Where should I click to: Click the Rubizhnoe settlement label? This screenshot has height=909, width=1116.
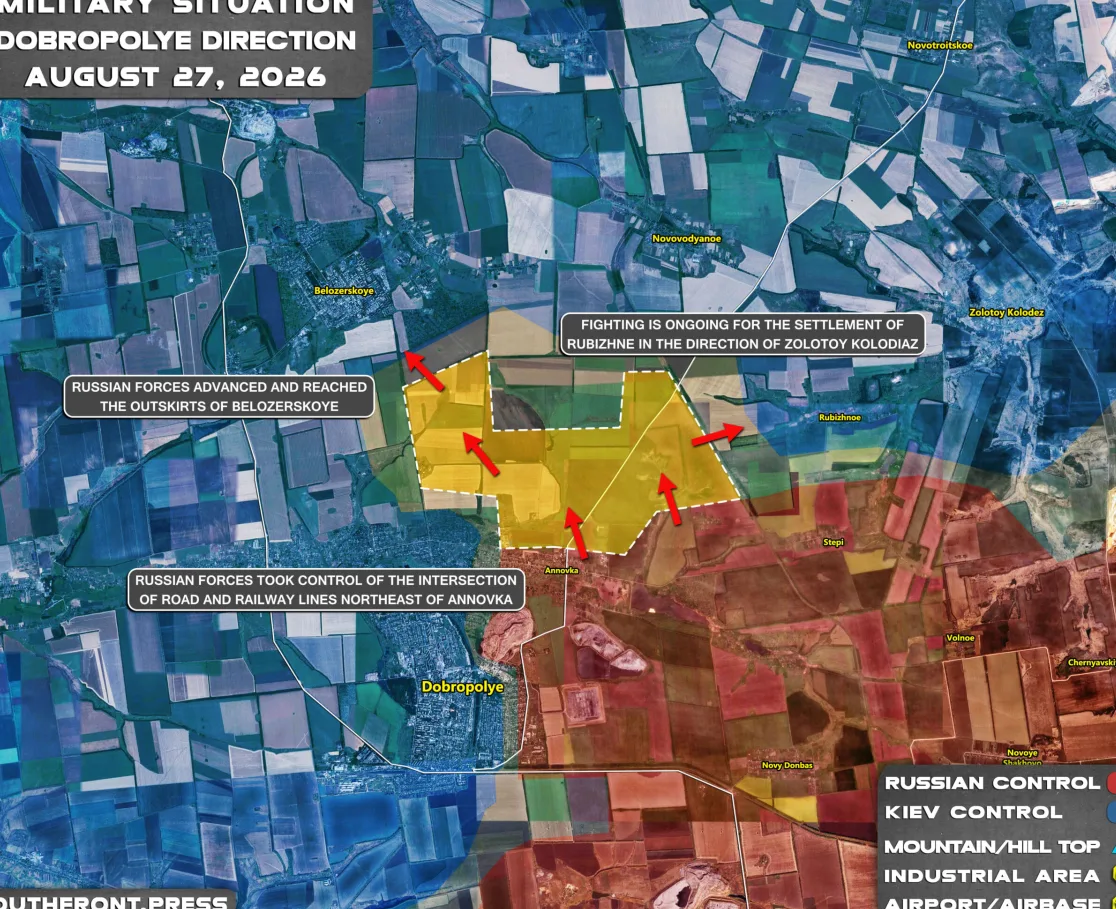click(840, 418)
